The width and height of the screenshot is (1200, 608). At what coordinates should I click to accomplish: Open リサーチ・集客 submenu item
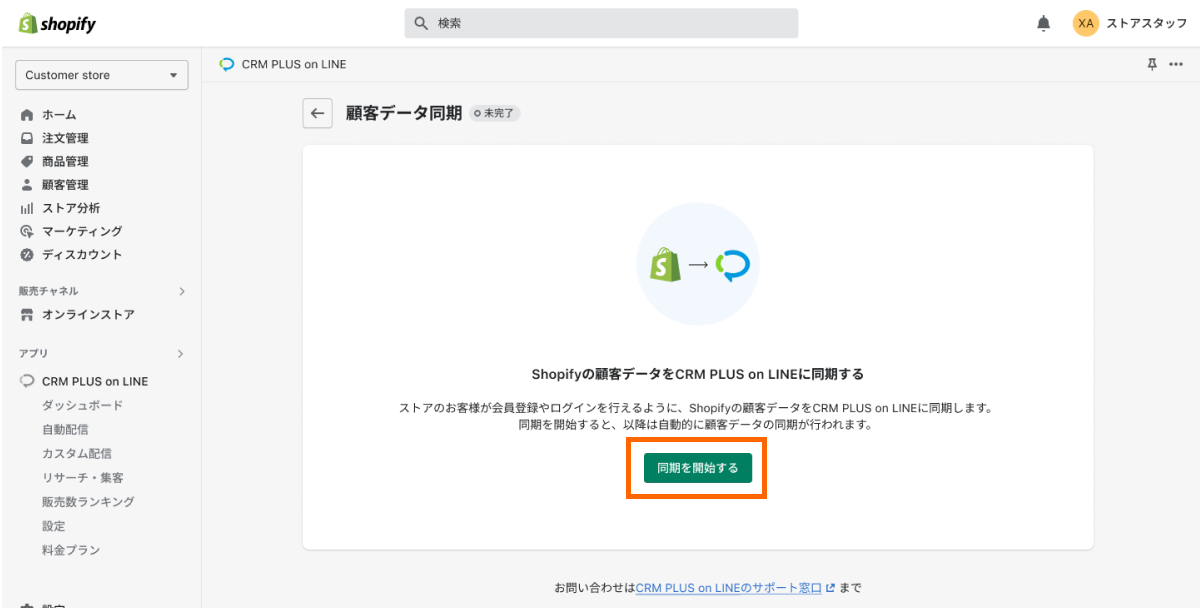(83, 478)
